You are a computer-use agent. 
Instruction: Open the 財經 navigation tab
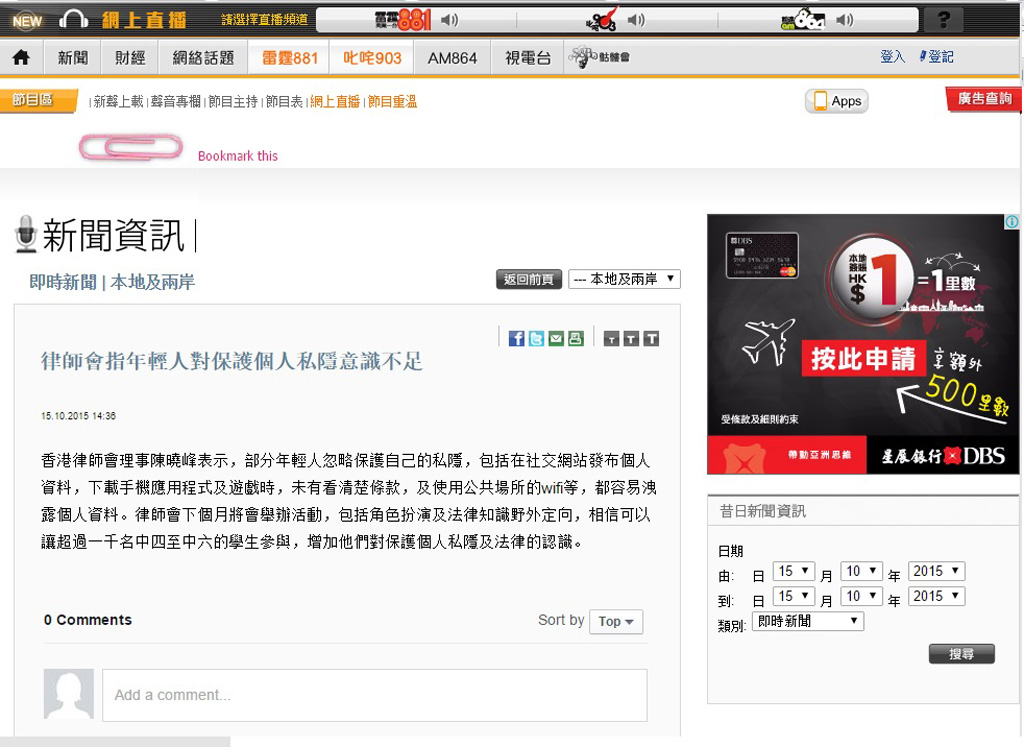[x=131, y=58]
